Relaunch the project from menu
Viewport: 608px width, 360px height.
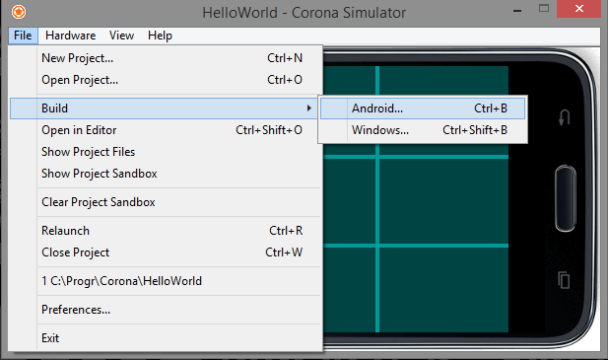166,231
